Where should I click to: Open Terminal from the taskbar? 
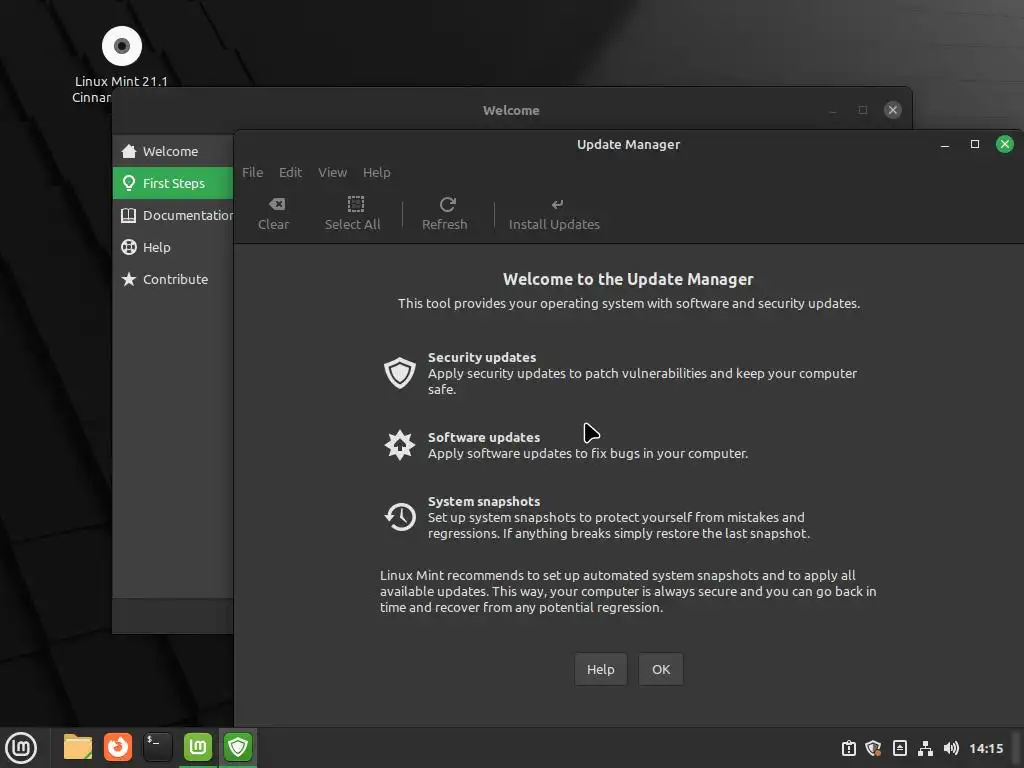tap(157, 747)
